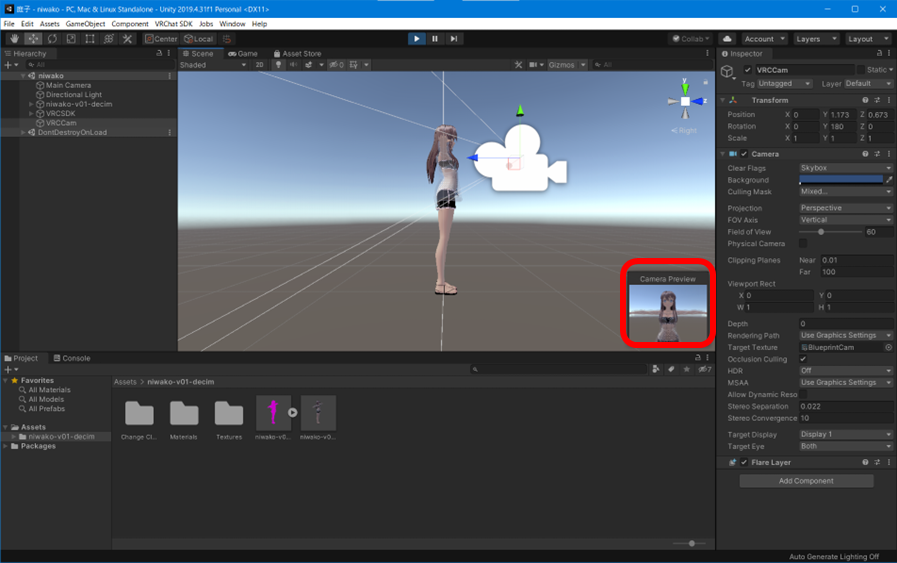Open the Clear Flags dropdown
The height and width of the screenshot is (563, 897).
(845, 168)
